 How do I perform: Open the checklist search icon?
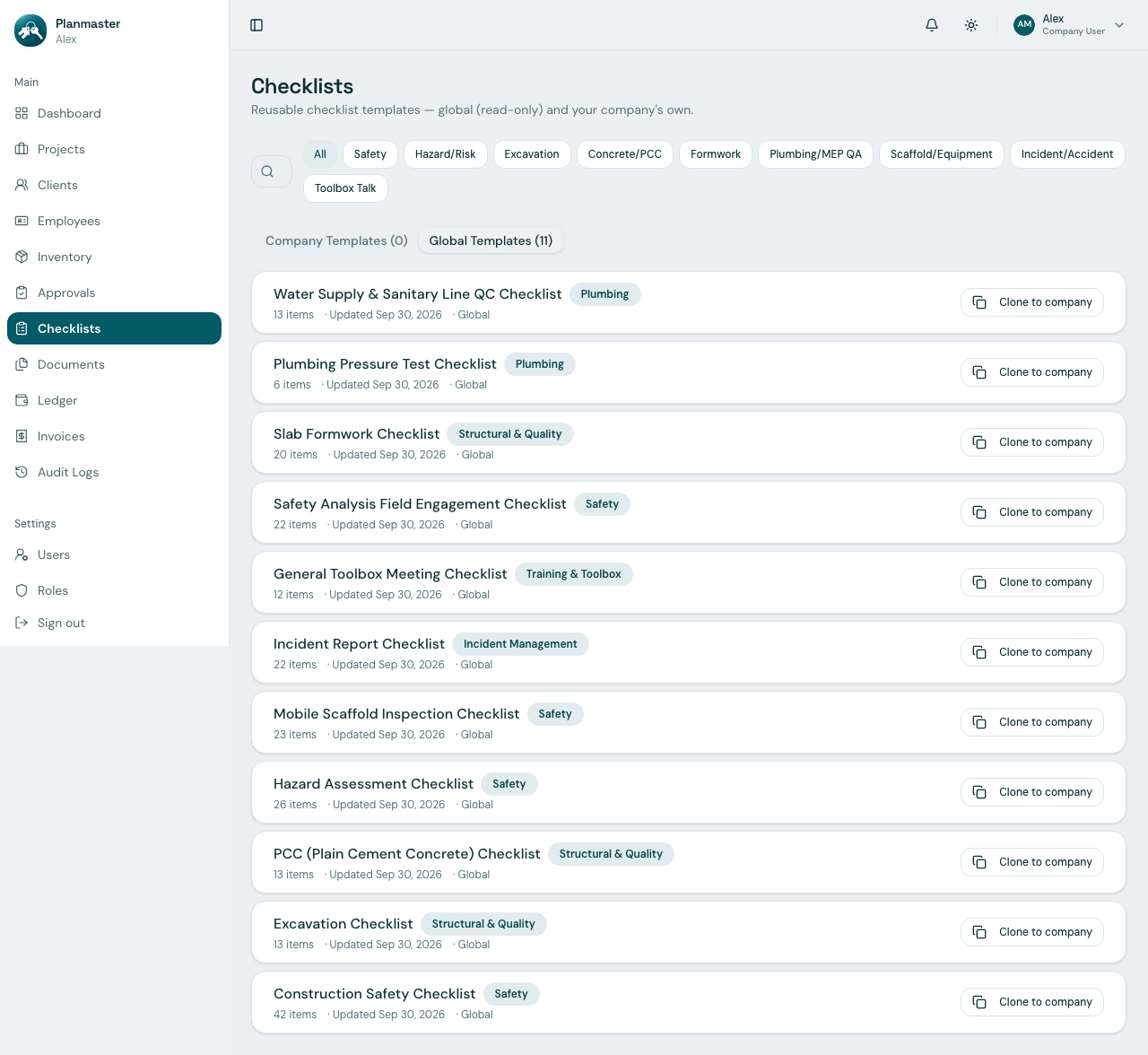pyautogui.click(x=267, y=171)
